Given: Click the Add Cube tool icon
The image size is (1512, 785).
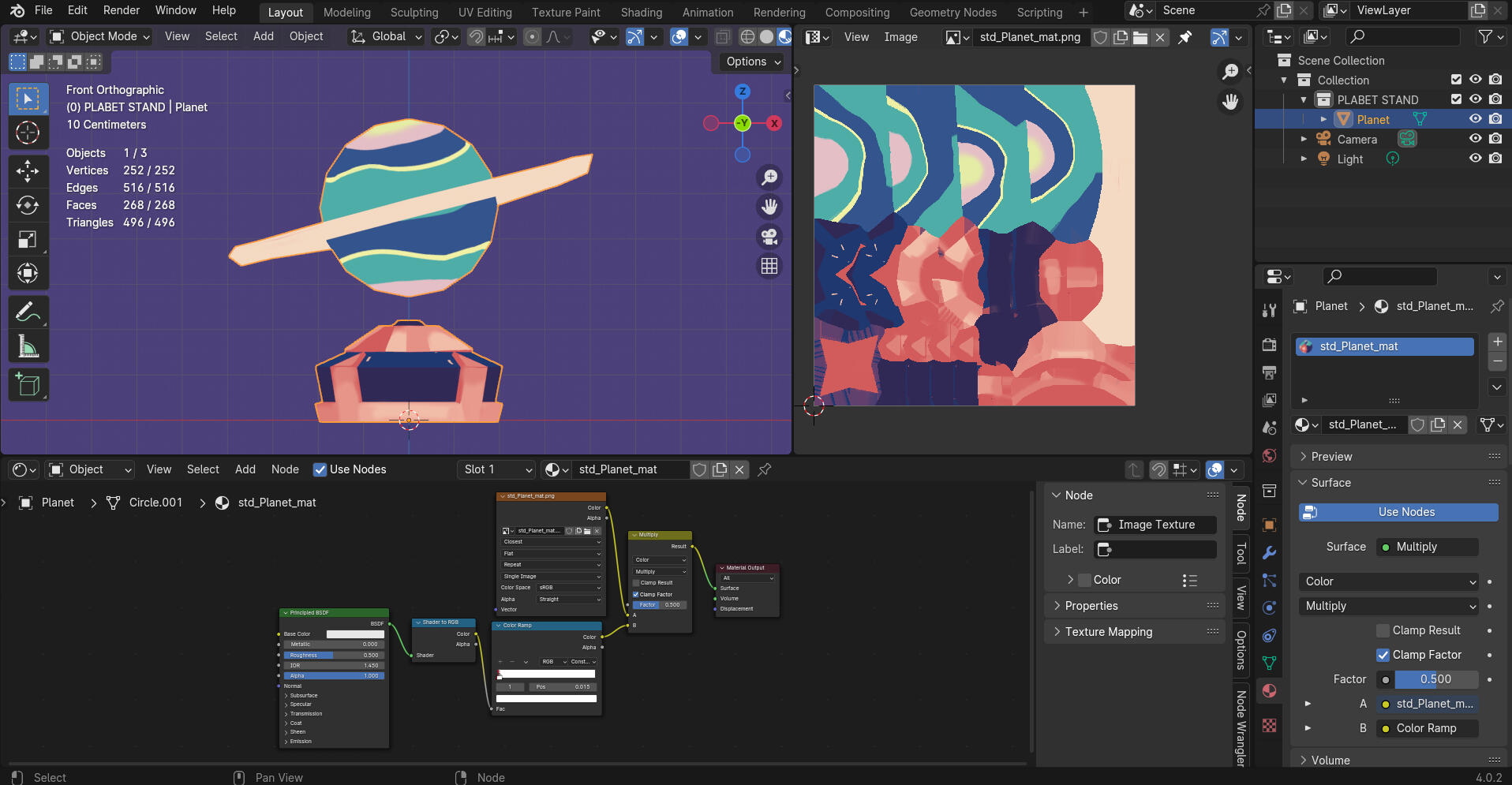Looking at the screenshot, I should (x=28, y=385).
